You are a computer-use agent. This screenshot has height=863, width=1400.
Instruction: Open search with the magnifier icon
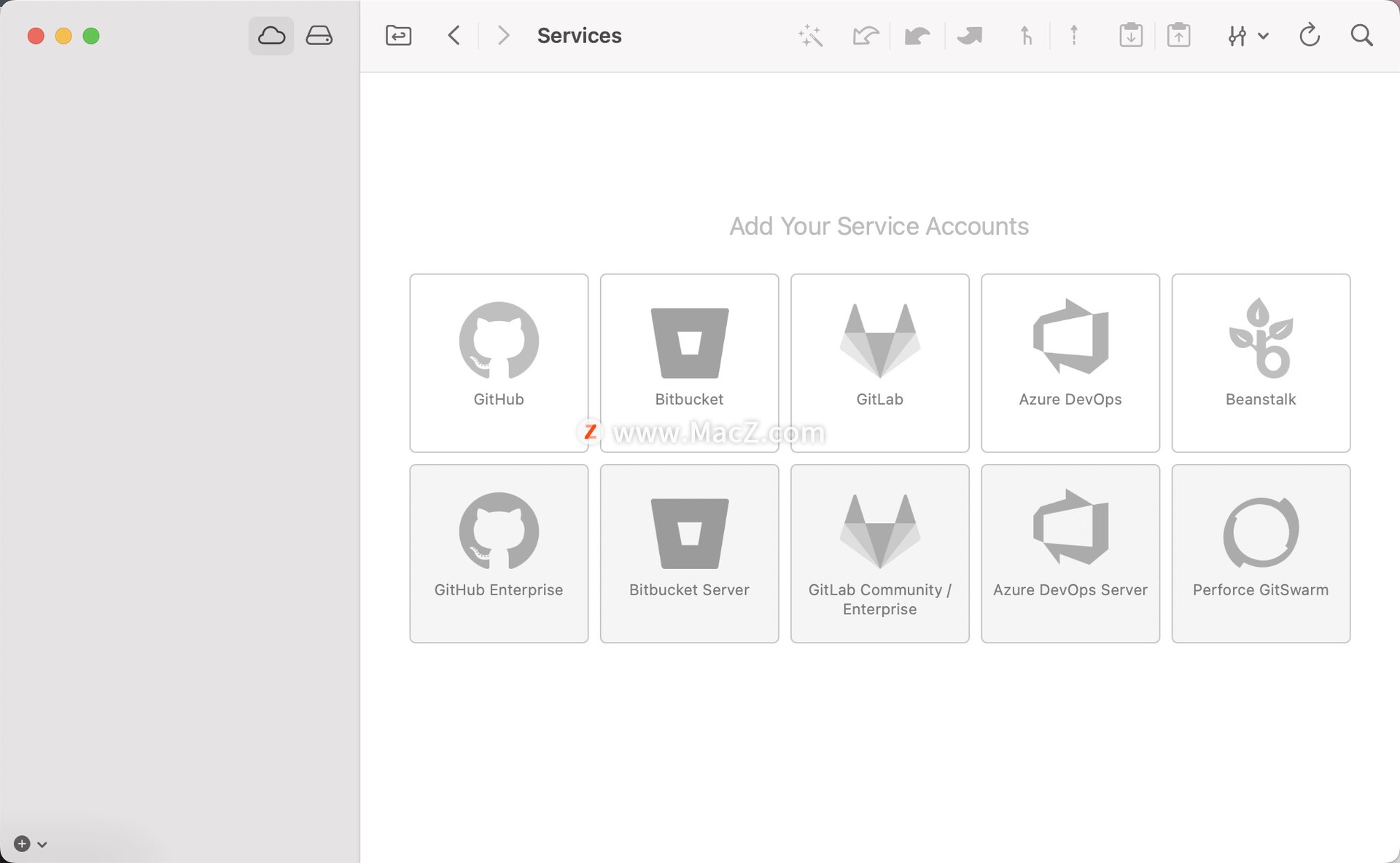point(1361,35)
